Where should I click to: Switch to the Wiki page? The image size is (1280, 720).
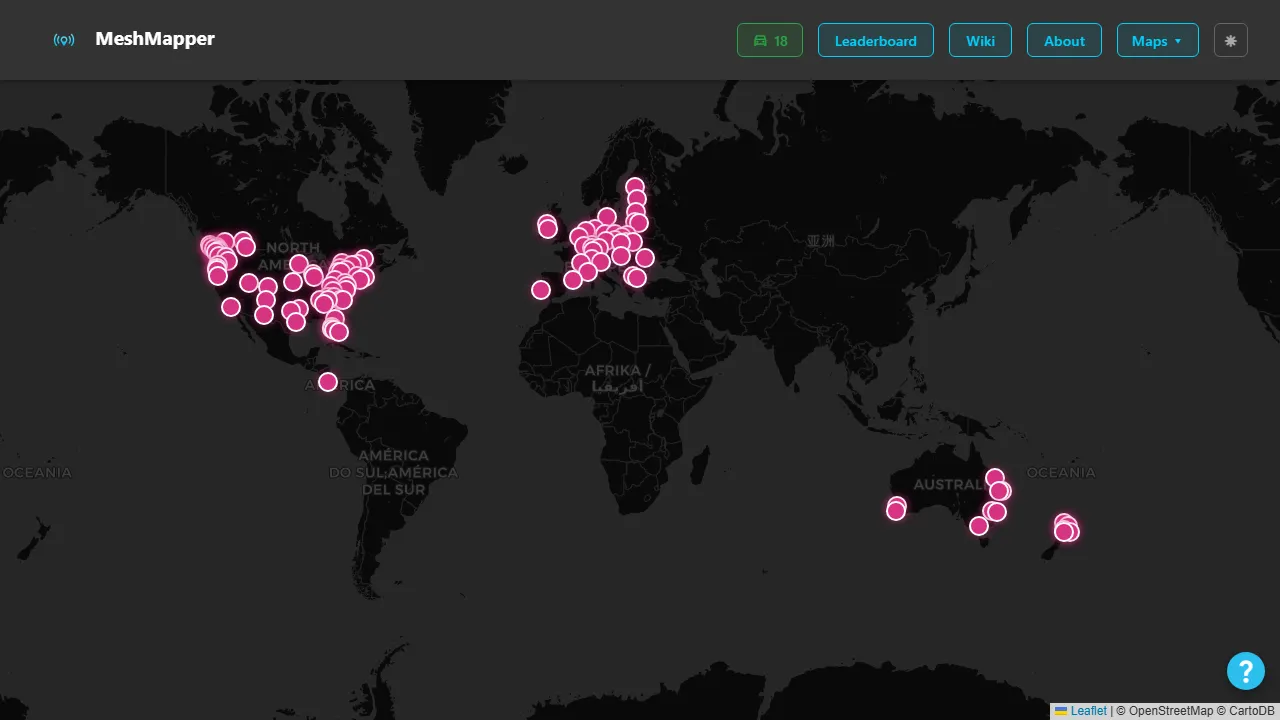(980, 41)
